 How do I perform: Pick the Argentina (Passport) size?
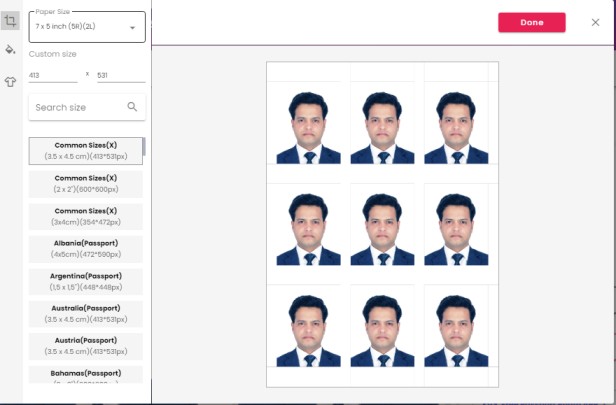point(85,281)
